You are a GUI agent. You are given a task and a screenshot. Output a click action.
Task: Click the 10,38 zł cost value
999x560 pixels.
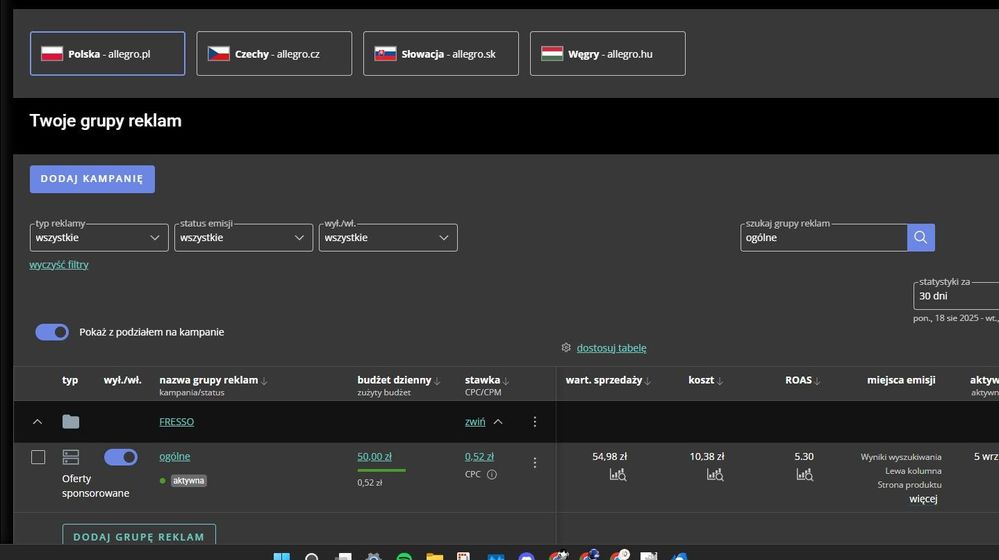(x=707, y=456)
